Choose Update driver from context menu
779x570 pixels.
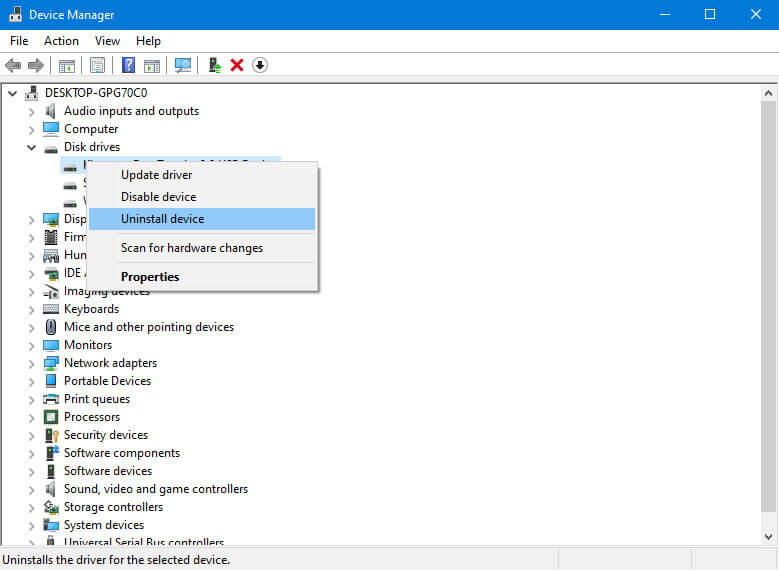202,175
